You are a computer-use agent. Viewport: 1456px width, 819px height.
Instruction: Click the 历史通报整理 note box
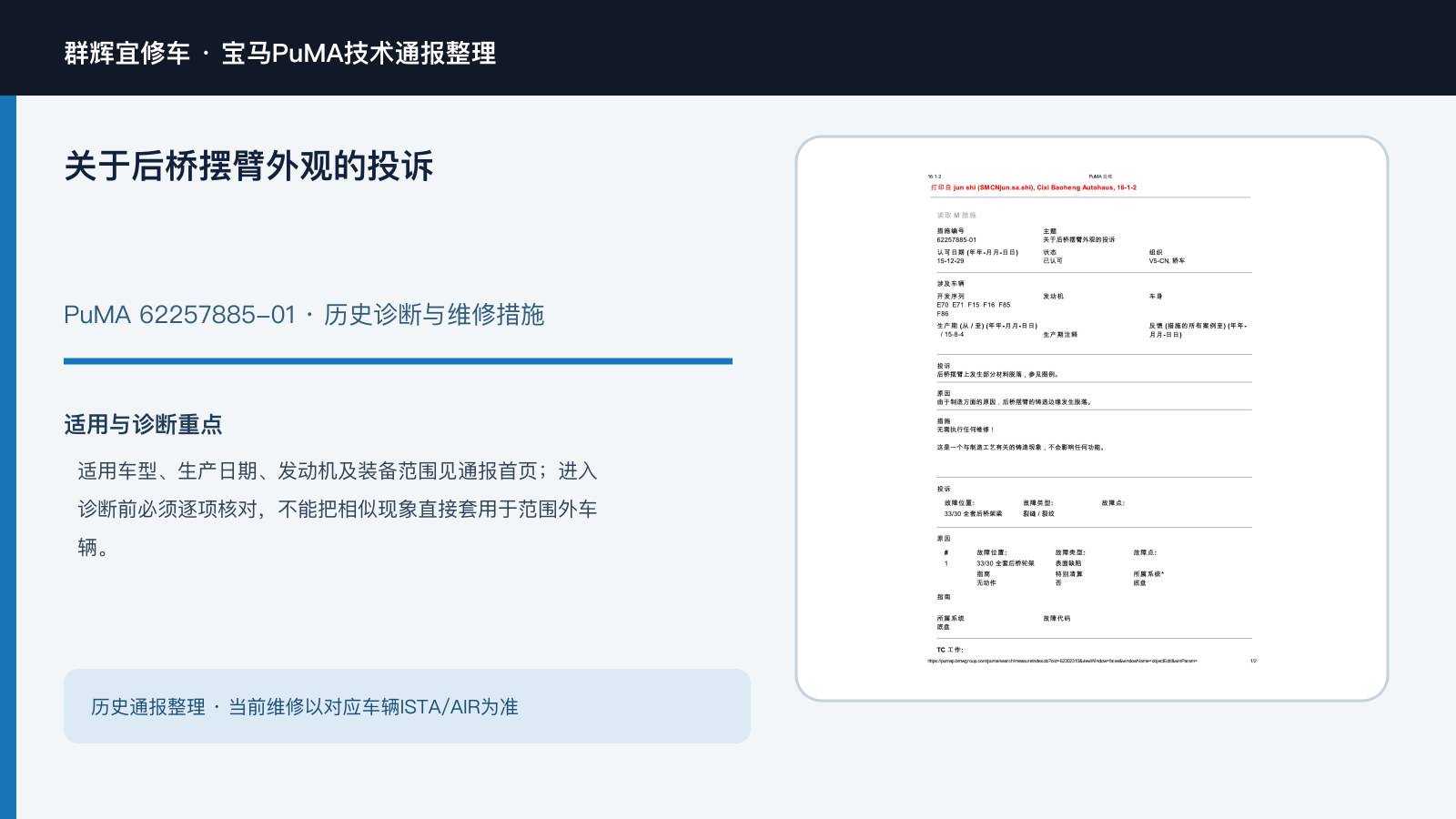(x=407, y=706)
